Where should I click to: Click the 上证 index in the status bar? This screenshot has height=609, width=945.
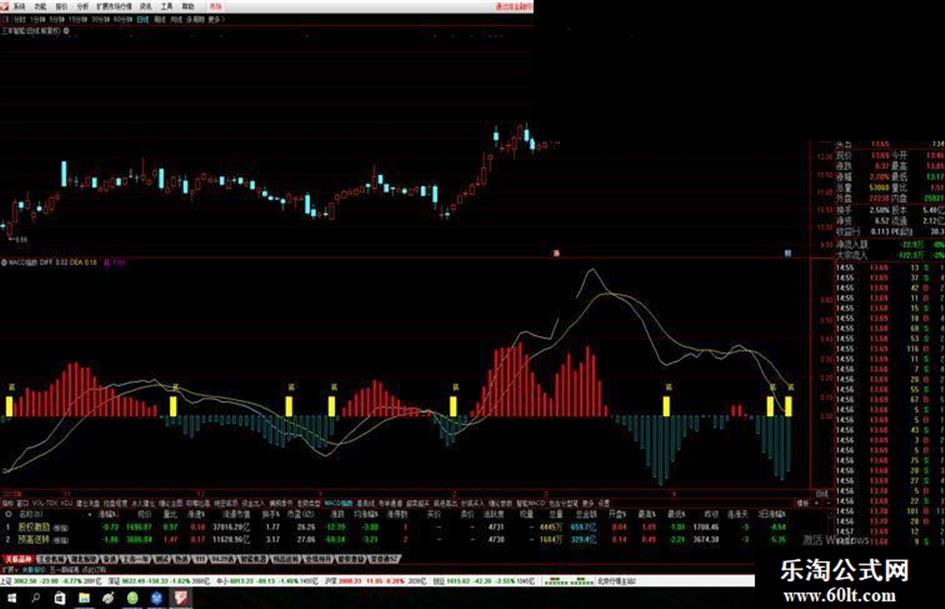pyautogui.click(x=52, y=581)
